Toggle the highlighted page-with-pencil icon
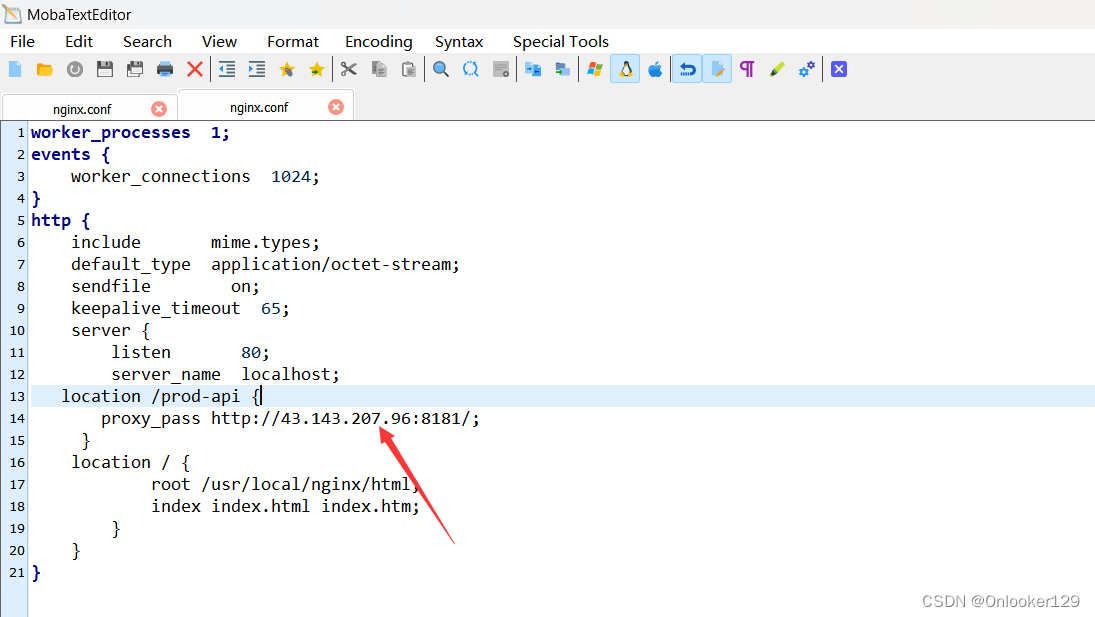This screenshot has height=617, width=1095. coord(717,69)
